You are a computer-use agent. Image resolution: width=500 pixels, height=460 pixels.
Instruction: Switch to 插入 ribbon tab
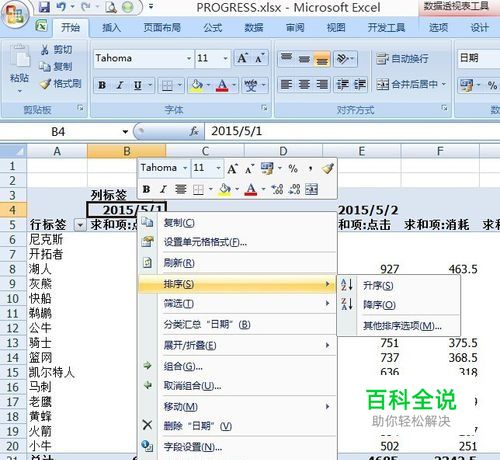(112, 27)
